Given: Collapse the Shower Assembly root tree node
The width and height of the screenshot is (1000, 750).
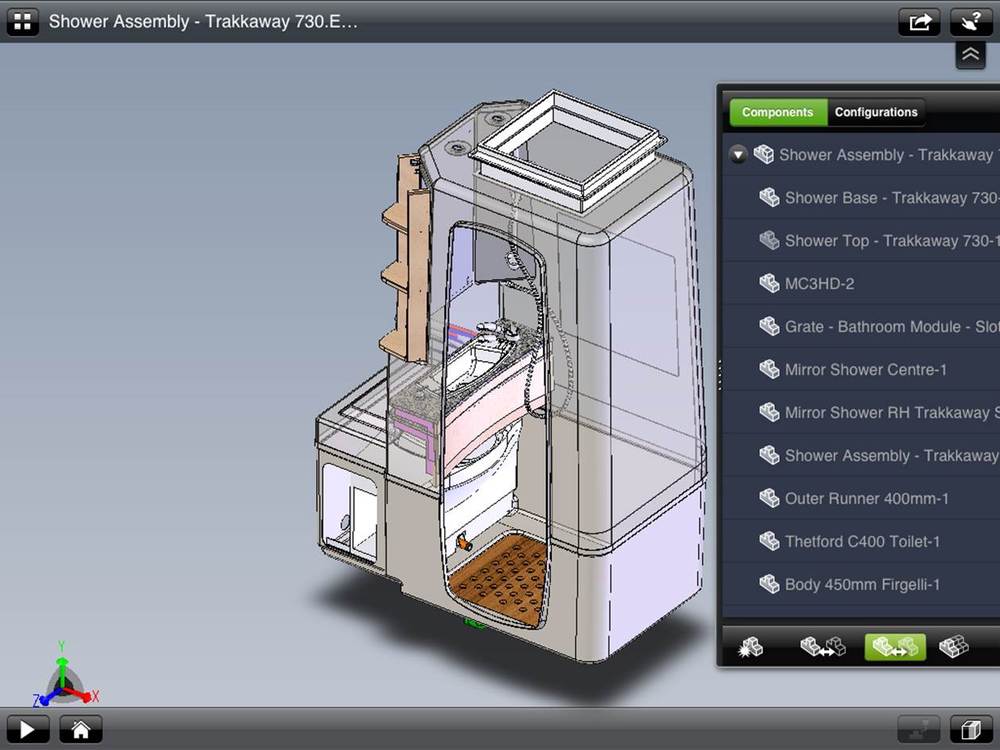Looking at the screenshot, I should [x=738, y=155].
